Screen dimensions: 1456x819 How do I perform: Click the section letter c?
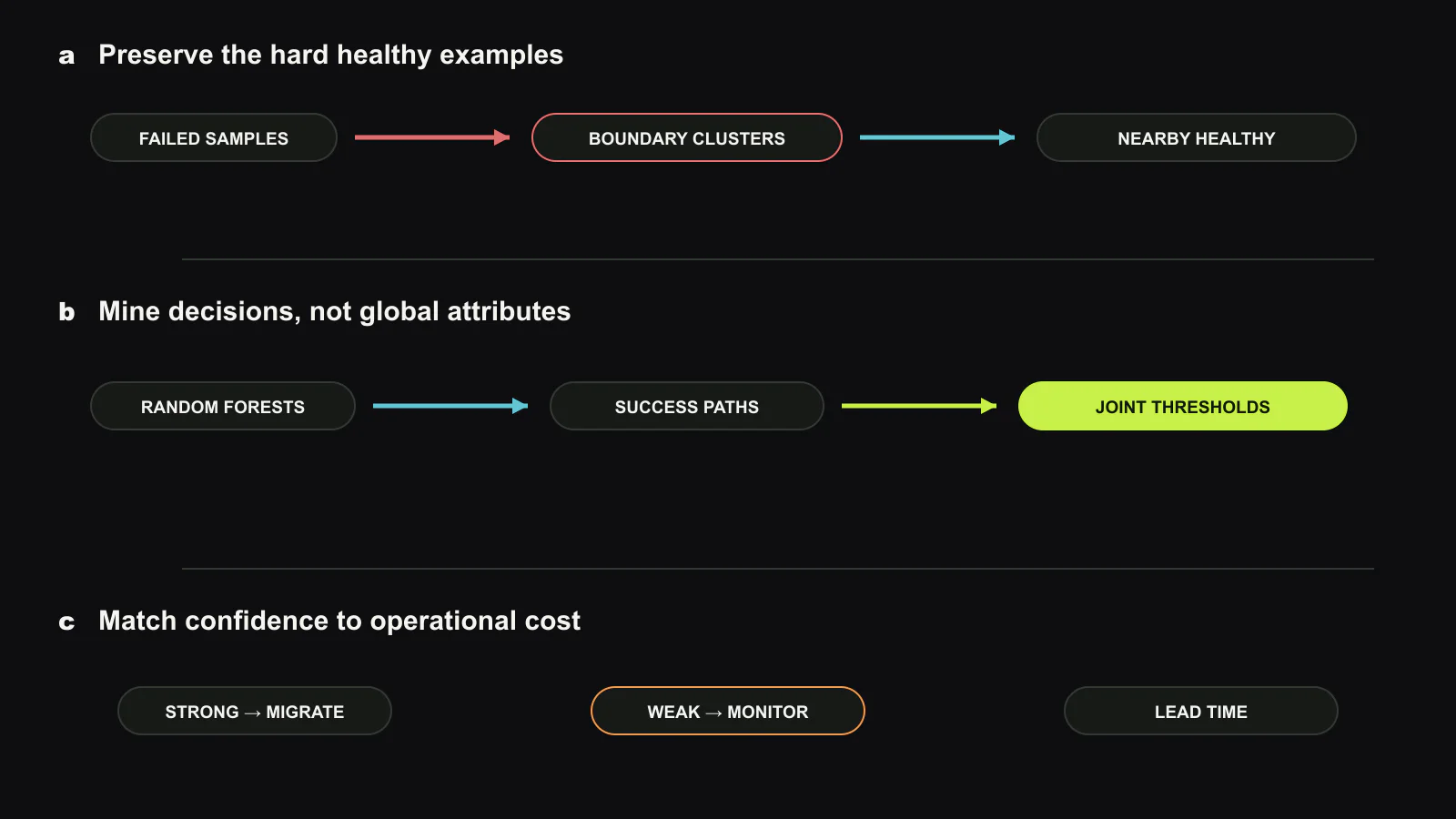[x=66, y=622]
